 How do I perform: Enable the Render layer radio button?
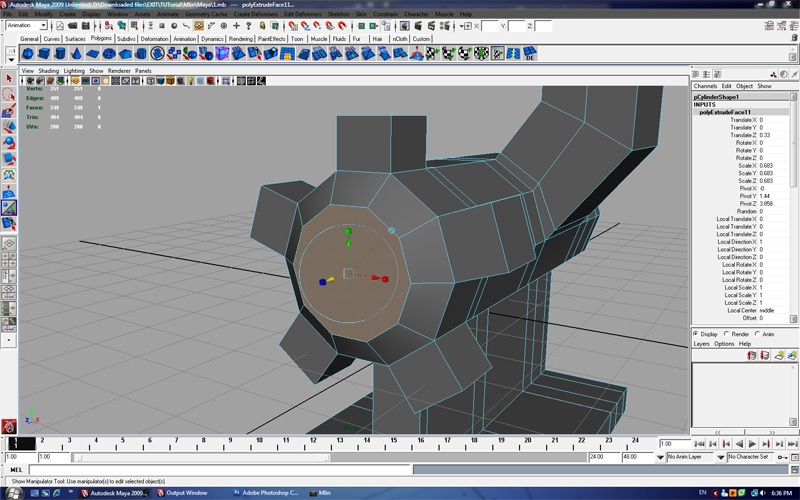point(728,334)
